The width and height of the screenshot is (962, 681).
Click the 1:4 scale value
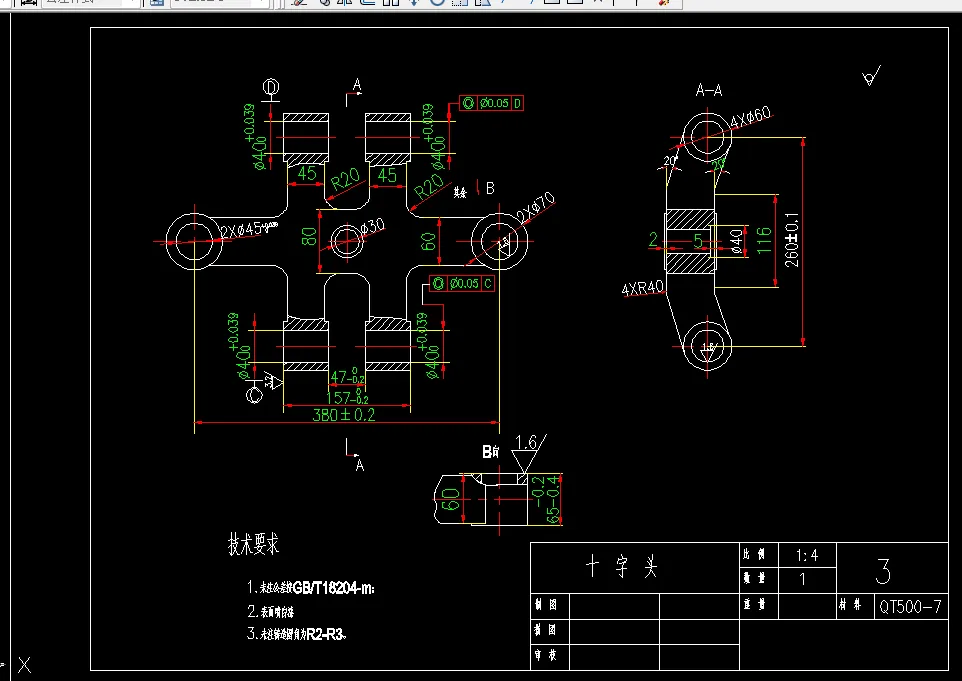coord(807,555)
